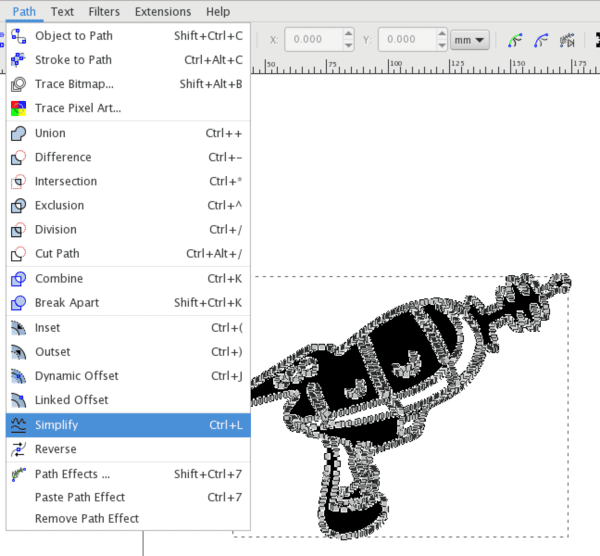Image resolution: width=600 pixels, height=556 pixels.
Task: Click the Object to Path icon
Action: pos(18,36)
